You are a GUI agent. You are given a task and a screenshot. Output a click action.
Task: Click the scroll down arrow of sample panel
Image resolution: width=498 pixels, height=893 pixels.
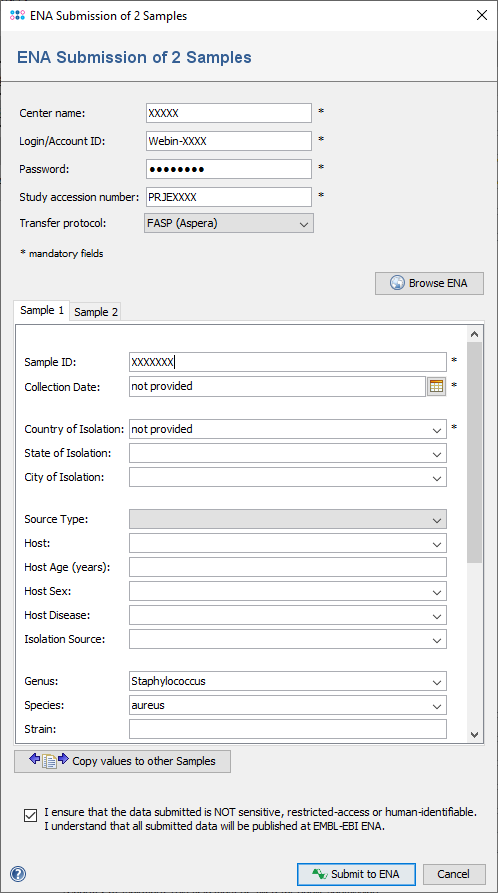click(475, 735)
